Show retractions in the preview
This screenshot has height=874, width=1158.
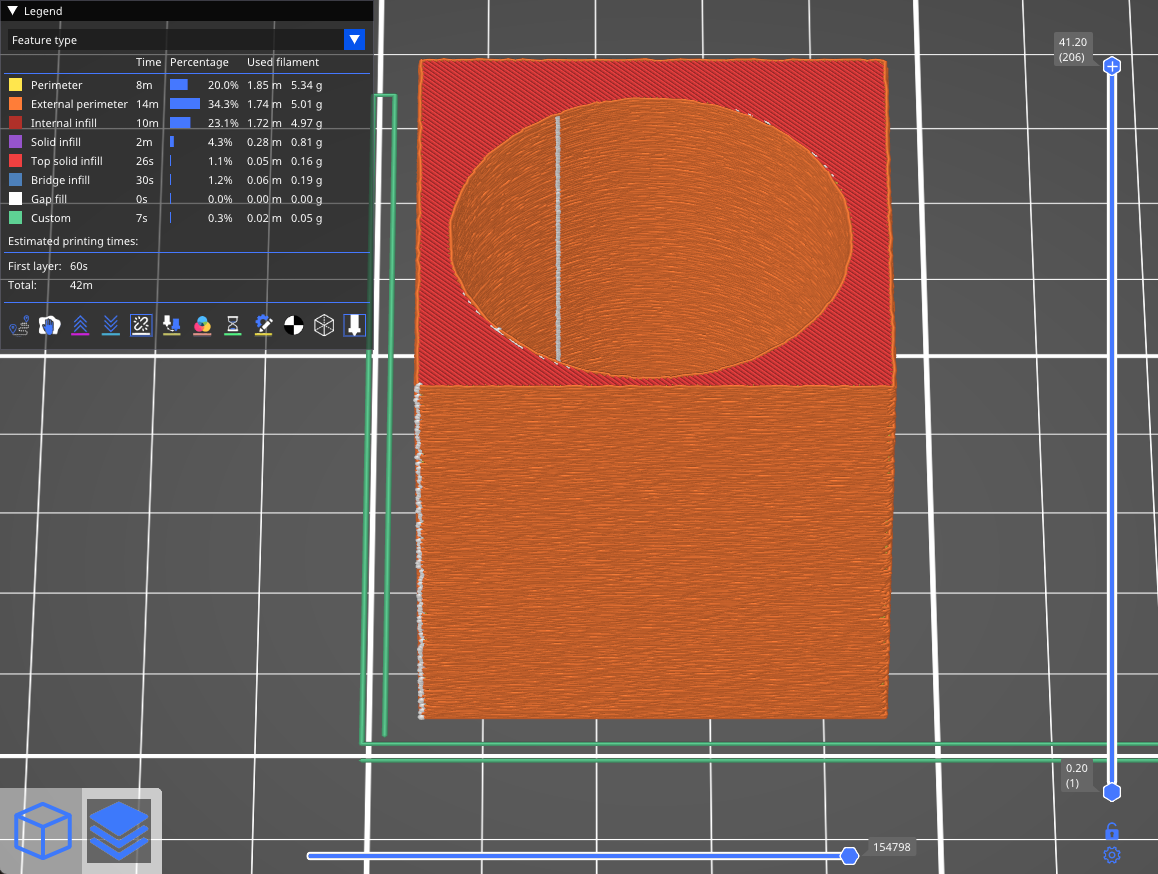point(80,325)
